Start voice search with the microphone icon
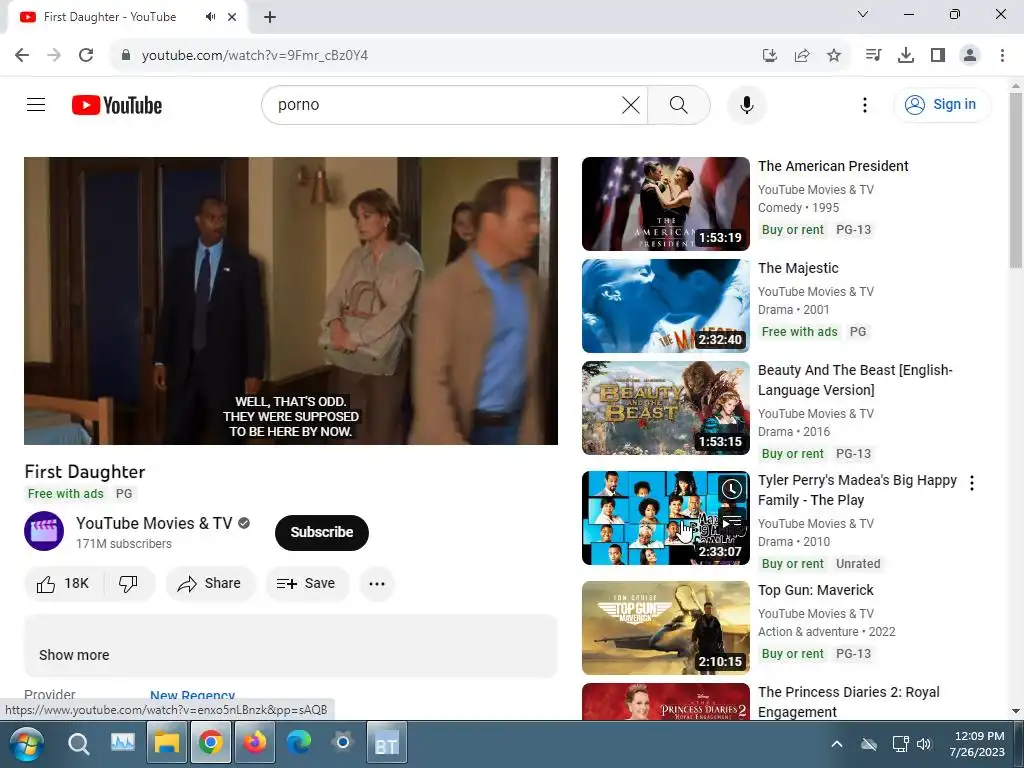This screenshot has height=768, width=1024. [746, 104]
